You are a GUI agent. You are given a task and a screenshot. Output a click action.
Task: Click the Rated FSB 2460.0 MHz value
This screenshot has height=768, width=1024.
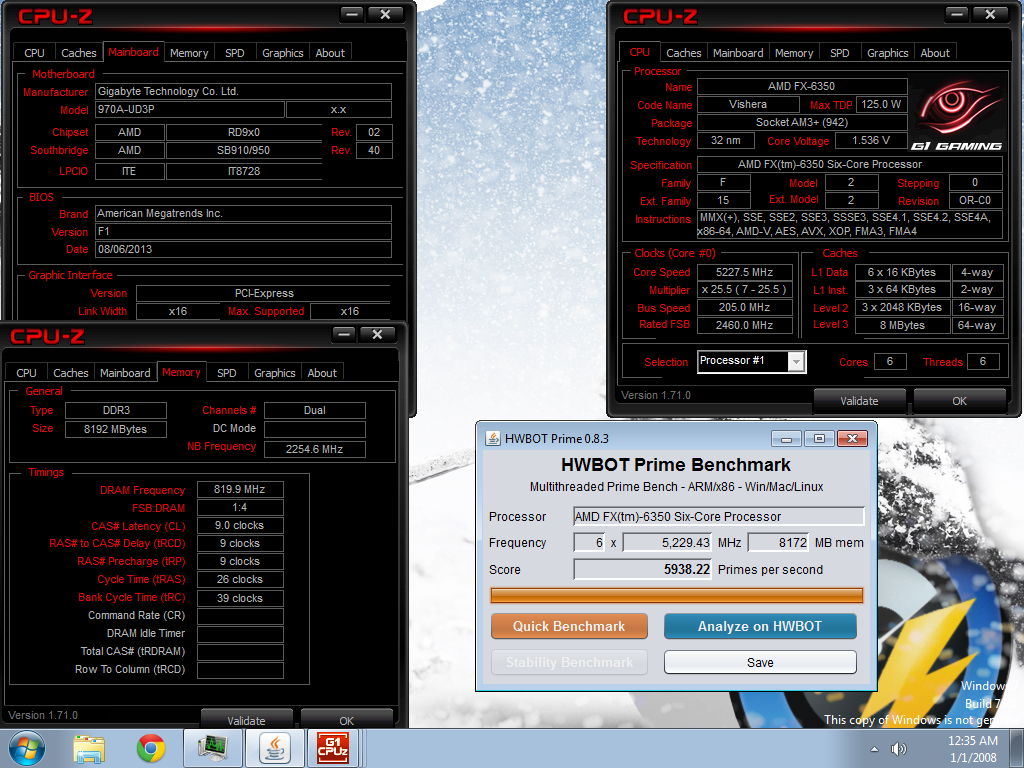(744, 325)
